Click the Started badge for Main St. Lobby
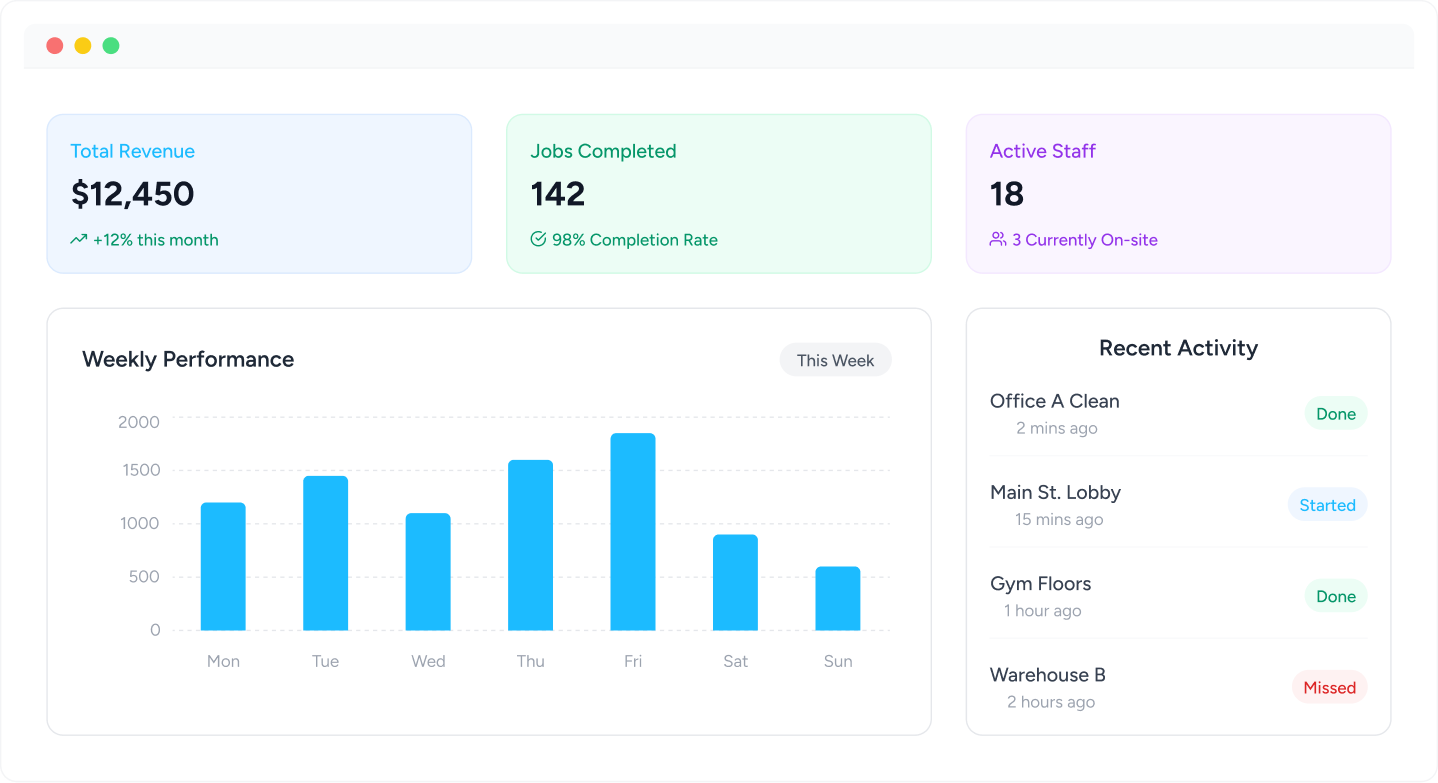 point(1327,505)
